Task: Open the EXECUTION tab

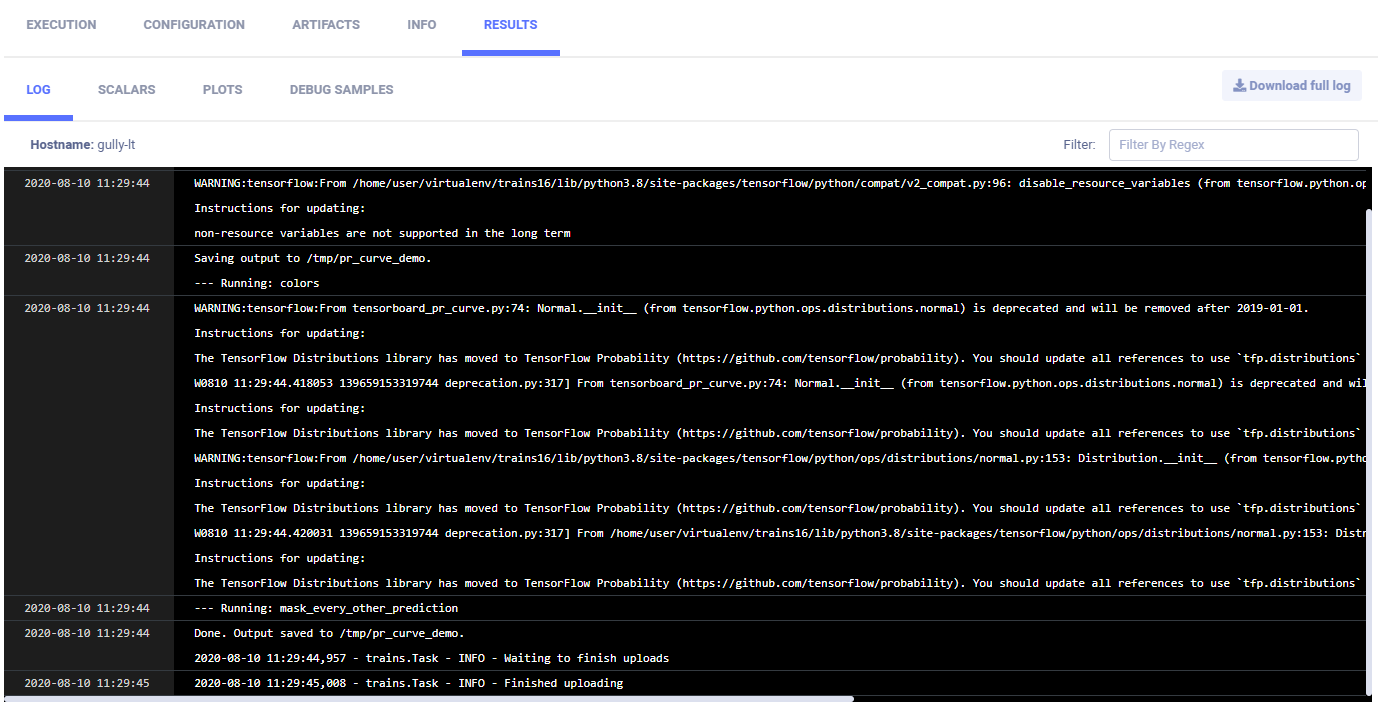Action: pos(61,25)
